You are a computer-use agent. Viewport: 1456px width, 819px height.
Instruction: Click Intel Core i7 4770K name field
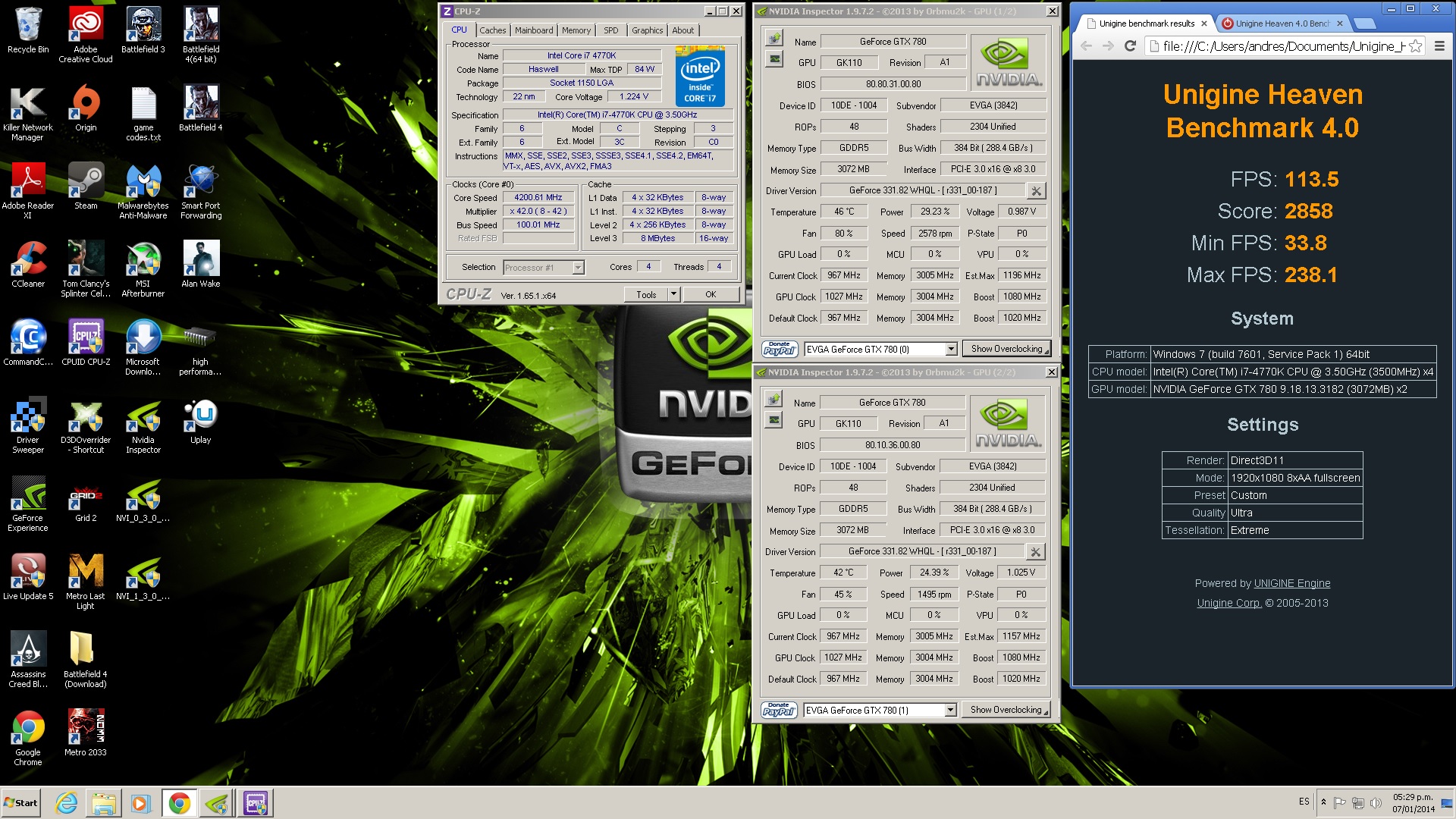click(x=582, y=55)
